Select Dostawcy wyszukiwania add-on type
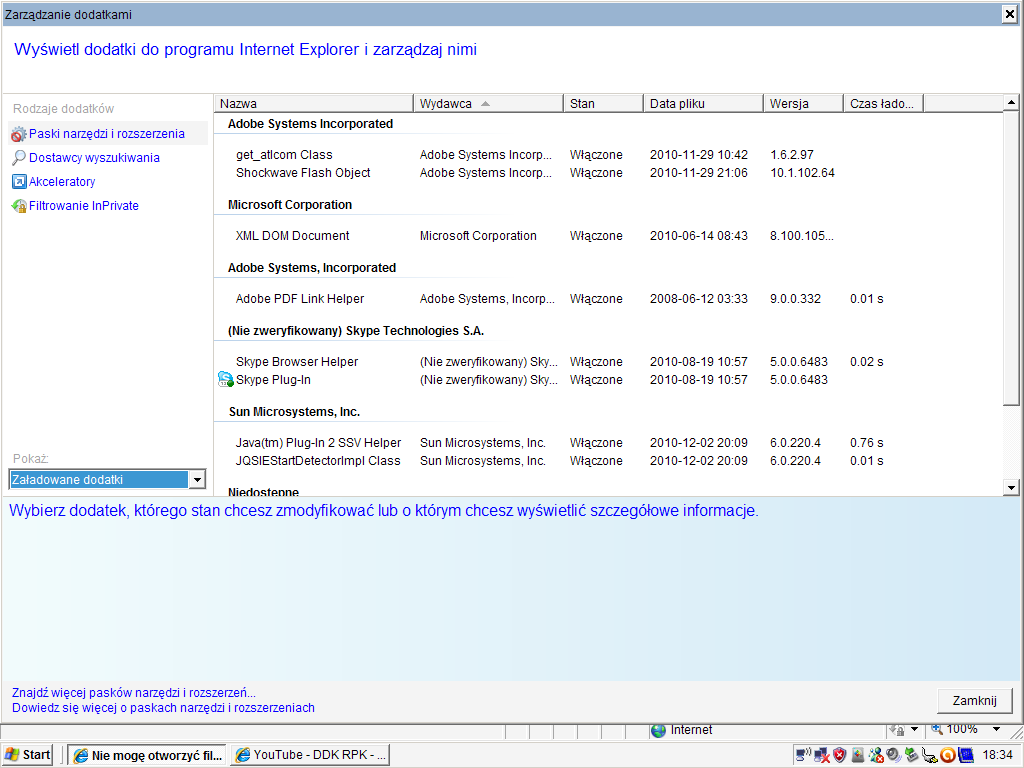The width and height of the screenshot is (1024, 768). click(94, 157)
